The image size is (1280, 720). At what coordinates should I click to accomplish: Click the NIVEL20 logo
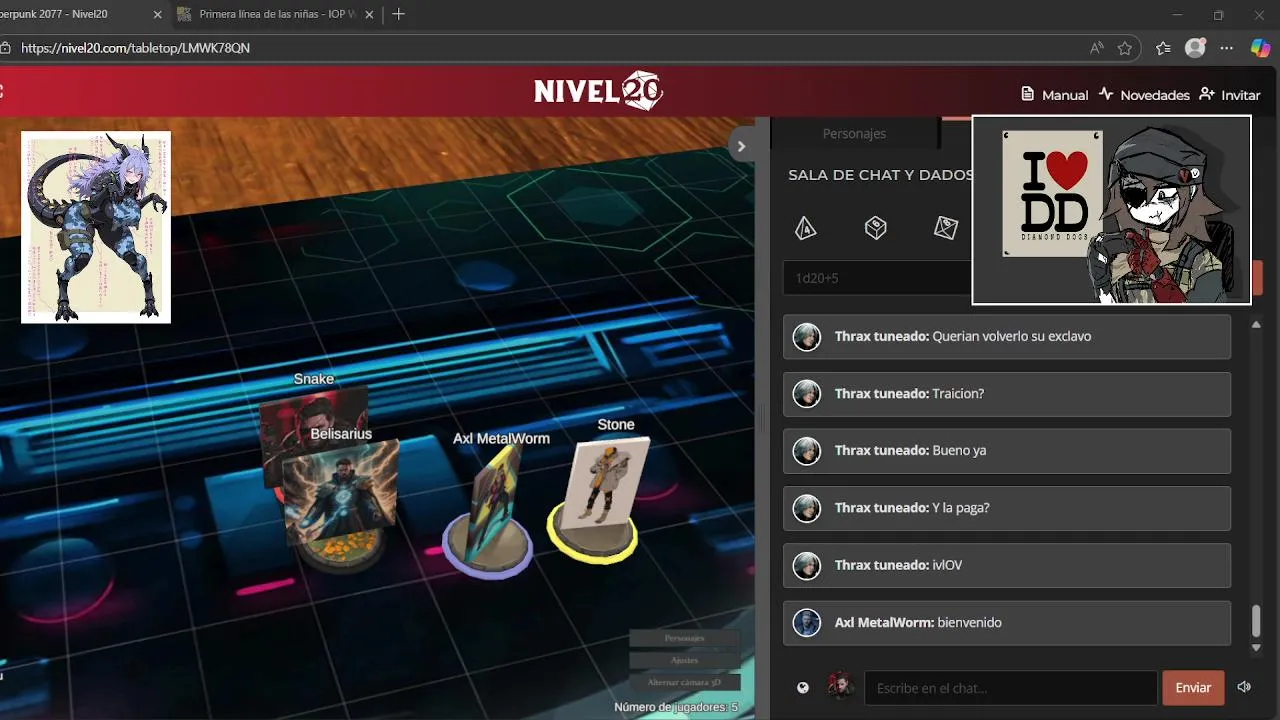(598, 91)
